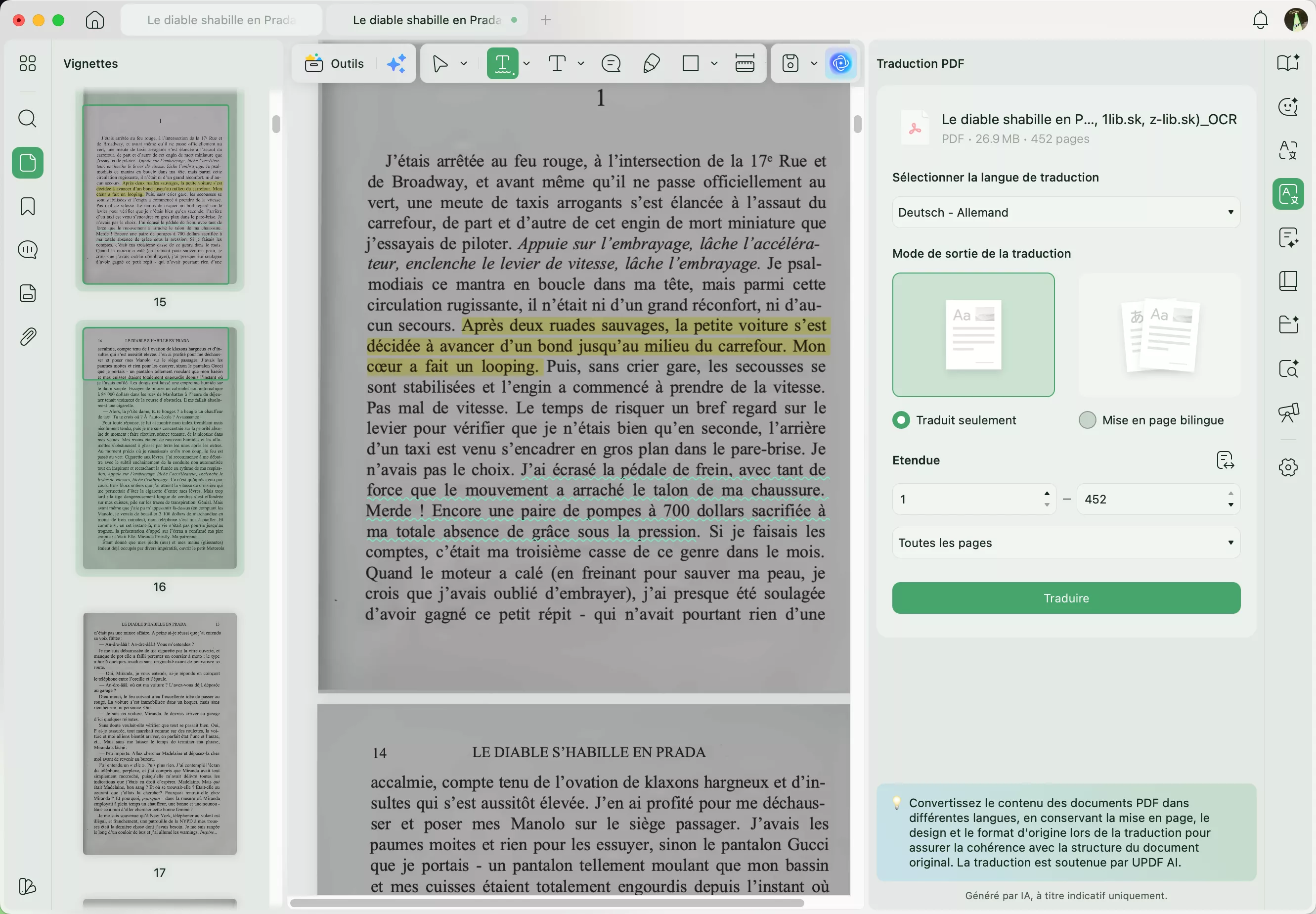Expand the 'Toutes les pages' dropdown
This screenshot has width=1316, height=914.
[x=1065, y=543]
